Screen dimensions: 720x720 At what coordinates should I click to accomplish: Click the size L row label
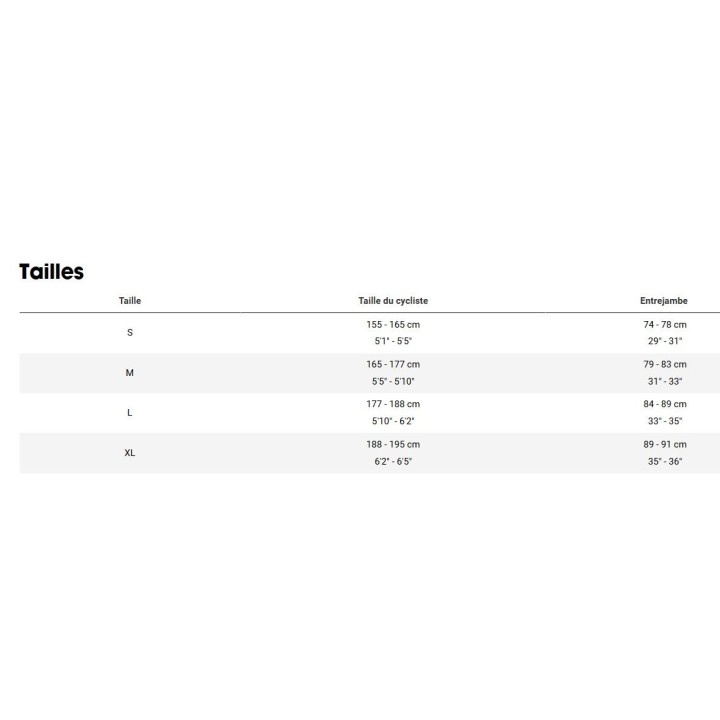click(130, 413)
